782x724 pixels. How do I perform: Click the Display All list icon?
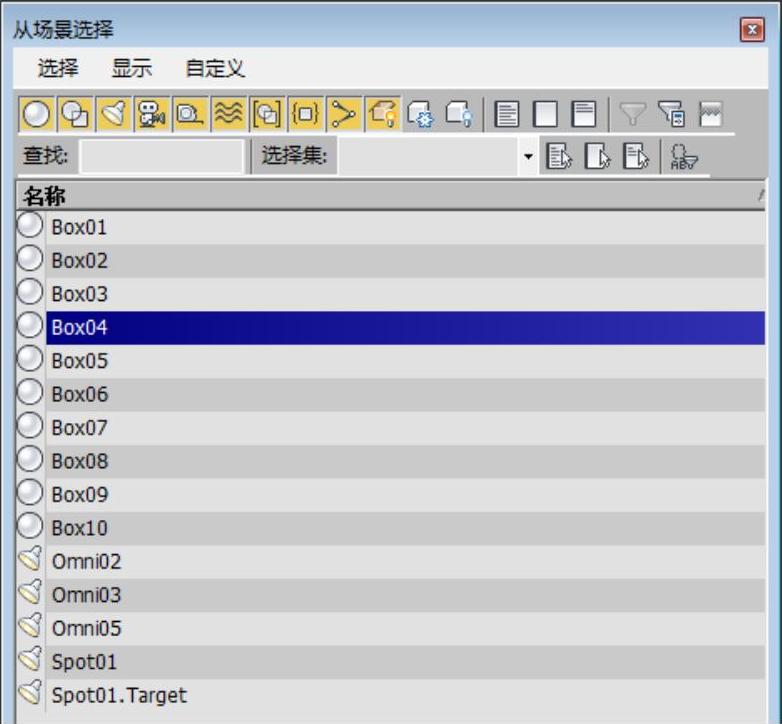508,115
